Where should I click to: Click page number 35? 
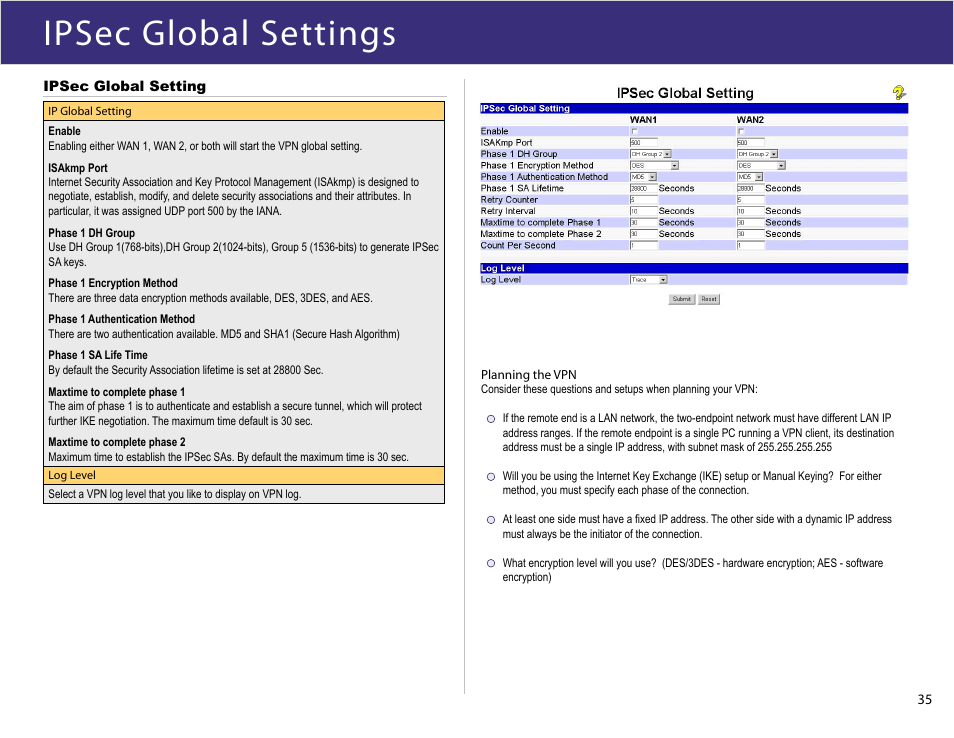tap(924, 700)
